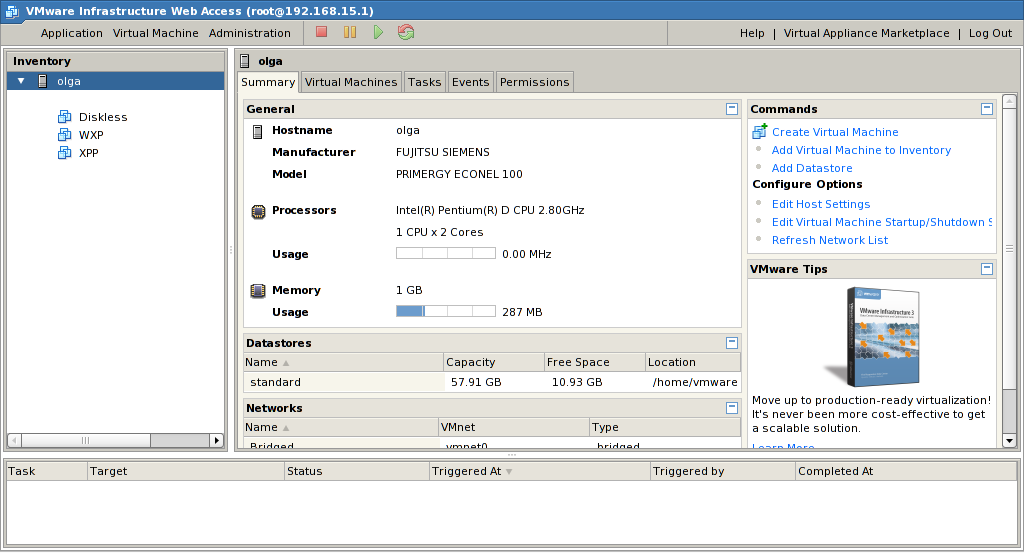This screenshot has height=553, width=1024.
Task: Open Edit Host Settings link
Action: [821, 204]
